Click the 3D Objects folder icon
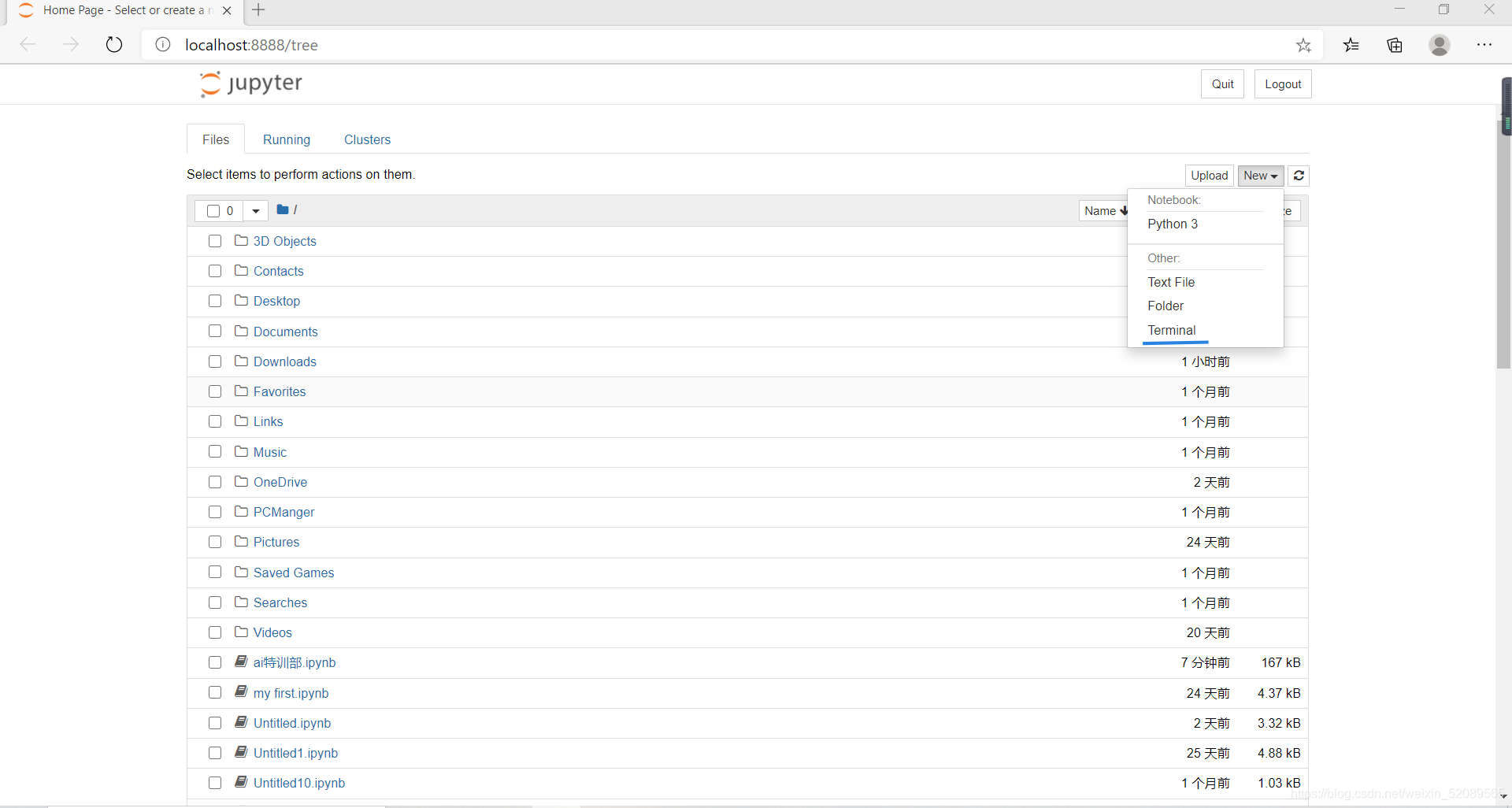This screenshot has height=808, width=1512. click(241, 240)
